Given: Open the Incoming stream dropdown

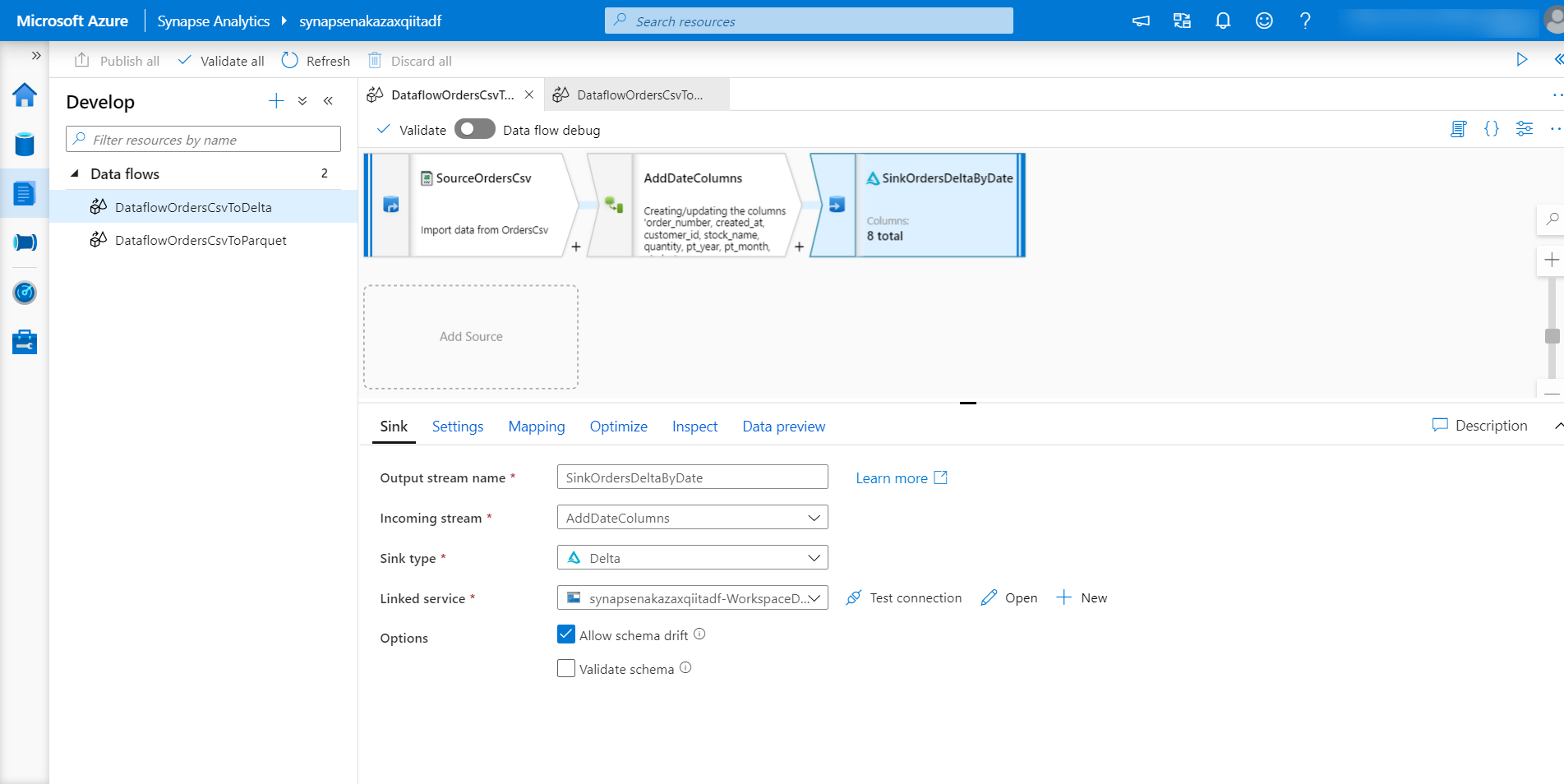Looking at the screenshot, I should [693, 518].
